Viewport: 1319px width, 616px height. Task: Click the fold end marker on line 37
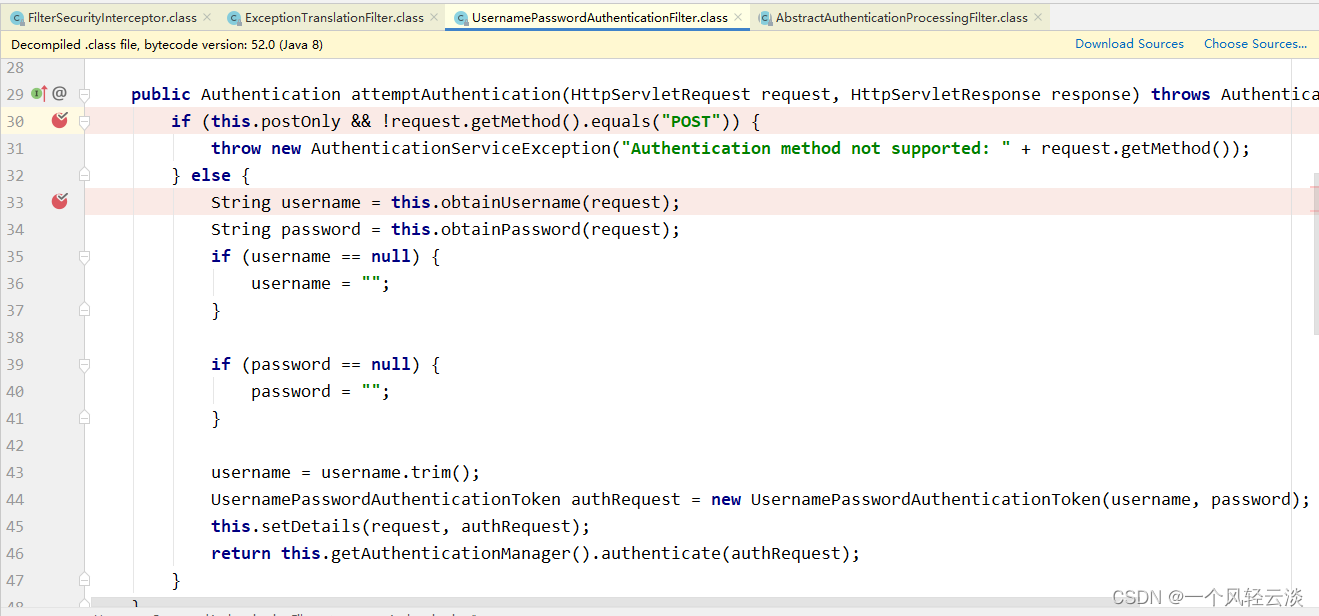pos(85,310)
